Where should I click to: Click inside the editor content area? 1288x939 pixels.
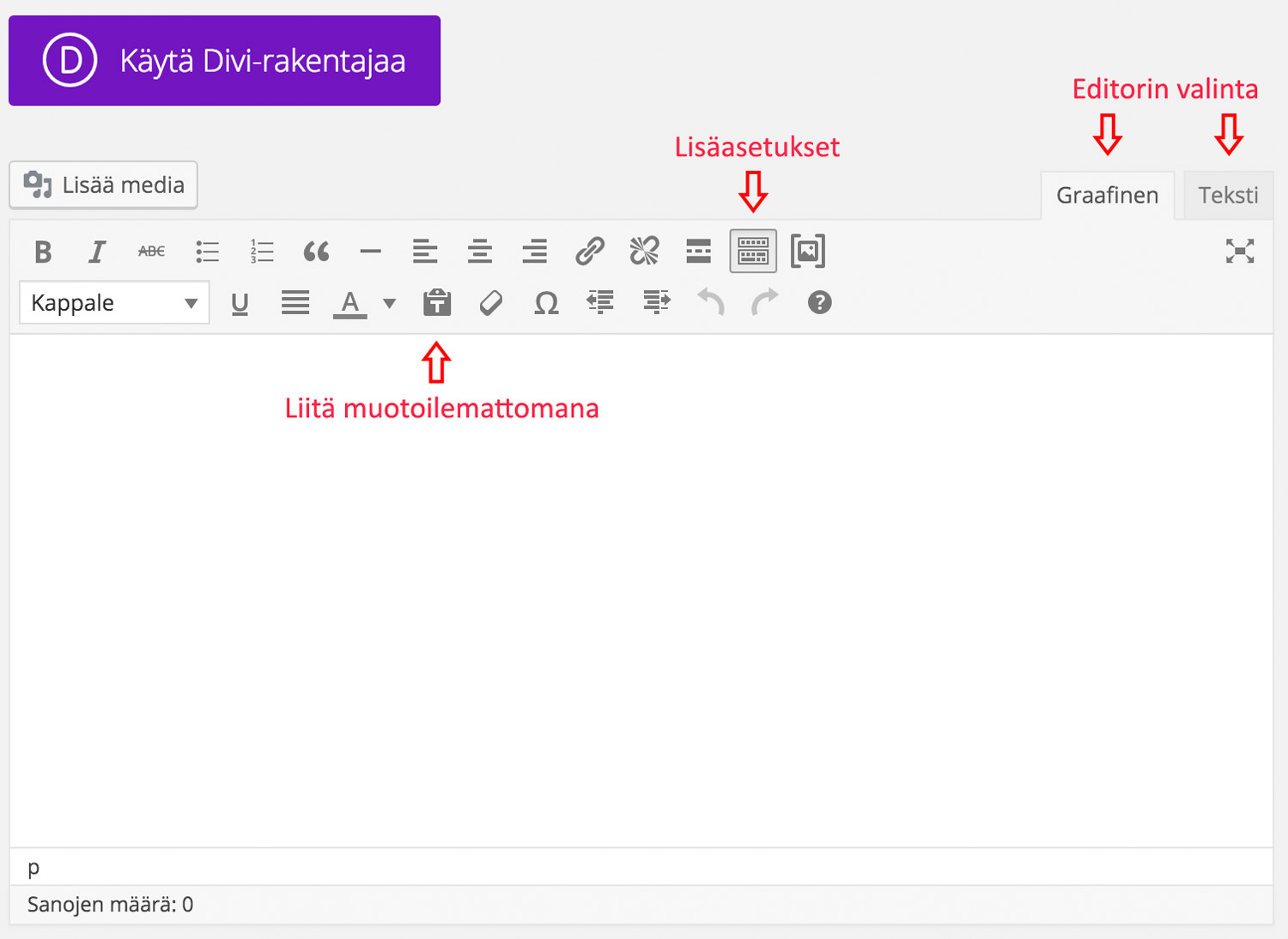(x=641, y=591)
